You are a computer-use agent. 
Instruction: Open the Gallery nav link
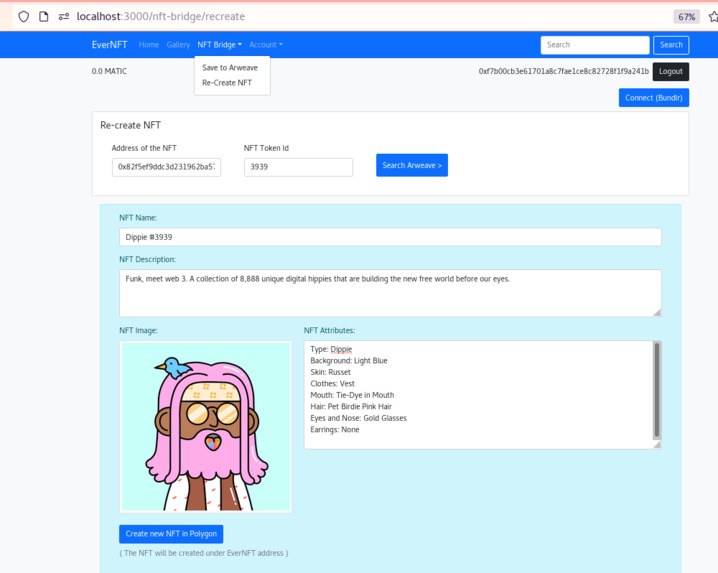[178, 44]
